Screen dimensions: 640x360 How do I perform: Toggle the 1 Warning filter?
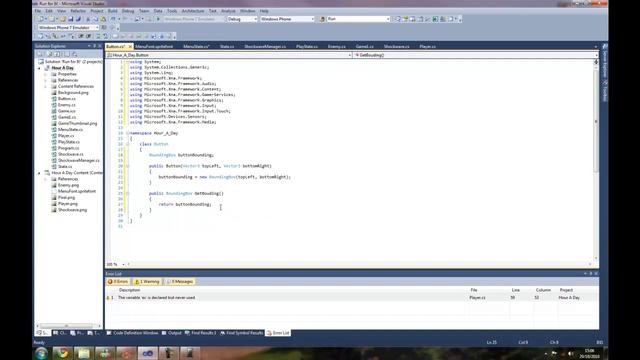coord(147,282)
